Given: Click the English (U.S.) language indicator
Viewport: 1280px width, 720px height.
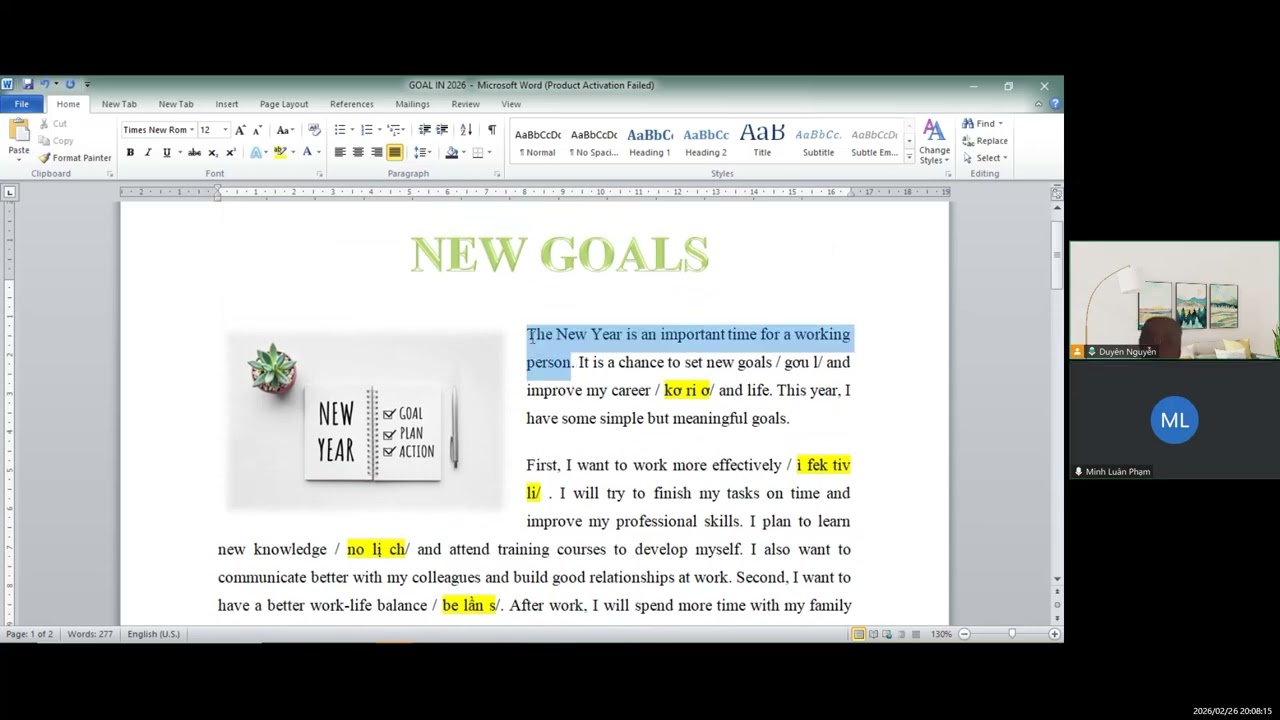Looking at the screenshot, I should (154, 634).
